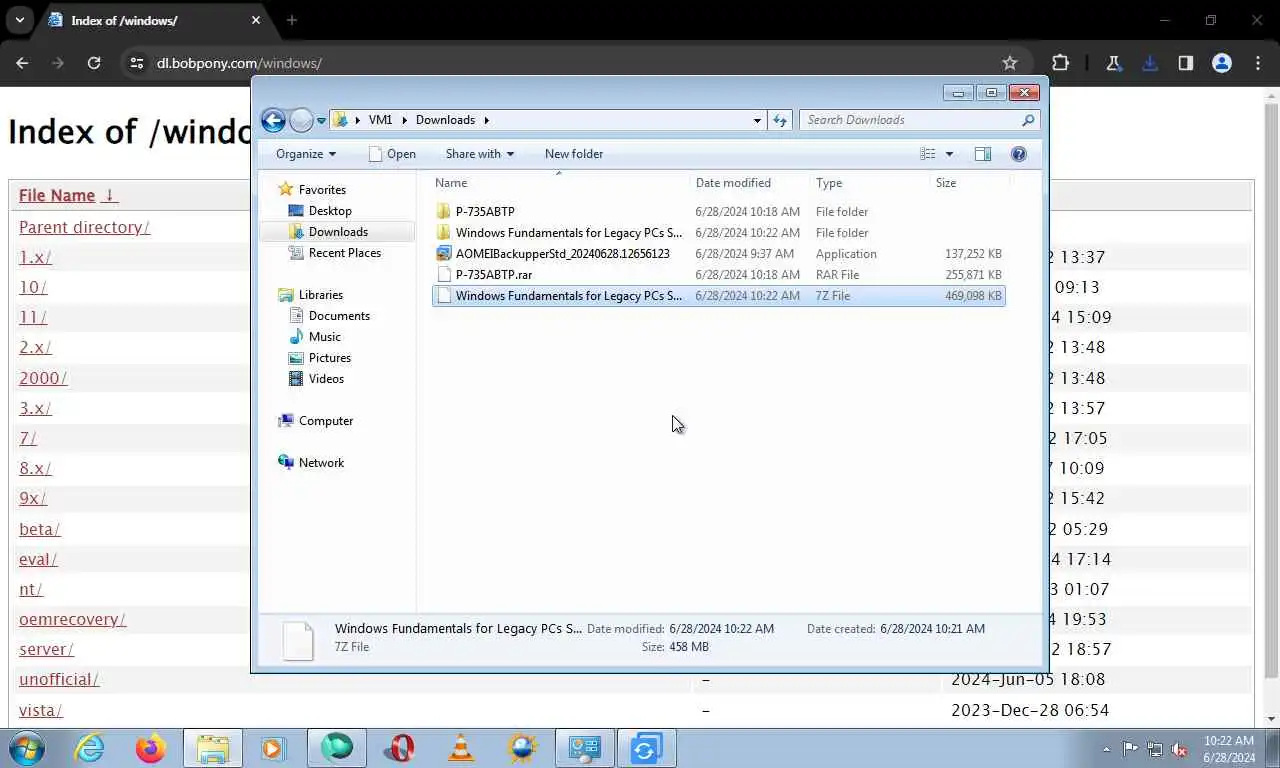Toggle the preview pane button
The width and height of the screenshot is (1280, 768).
tap(983, 154)
